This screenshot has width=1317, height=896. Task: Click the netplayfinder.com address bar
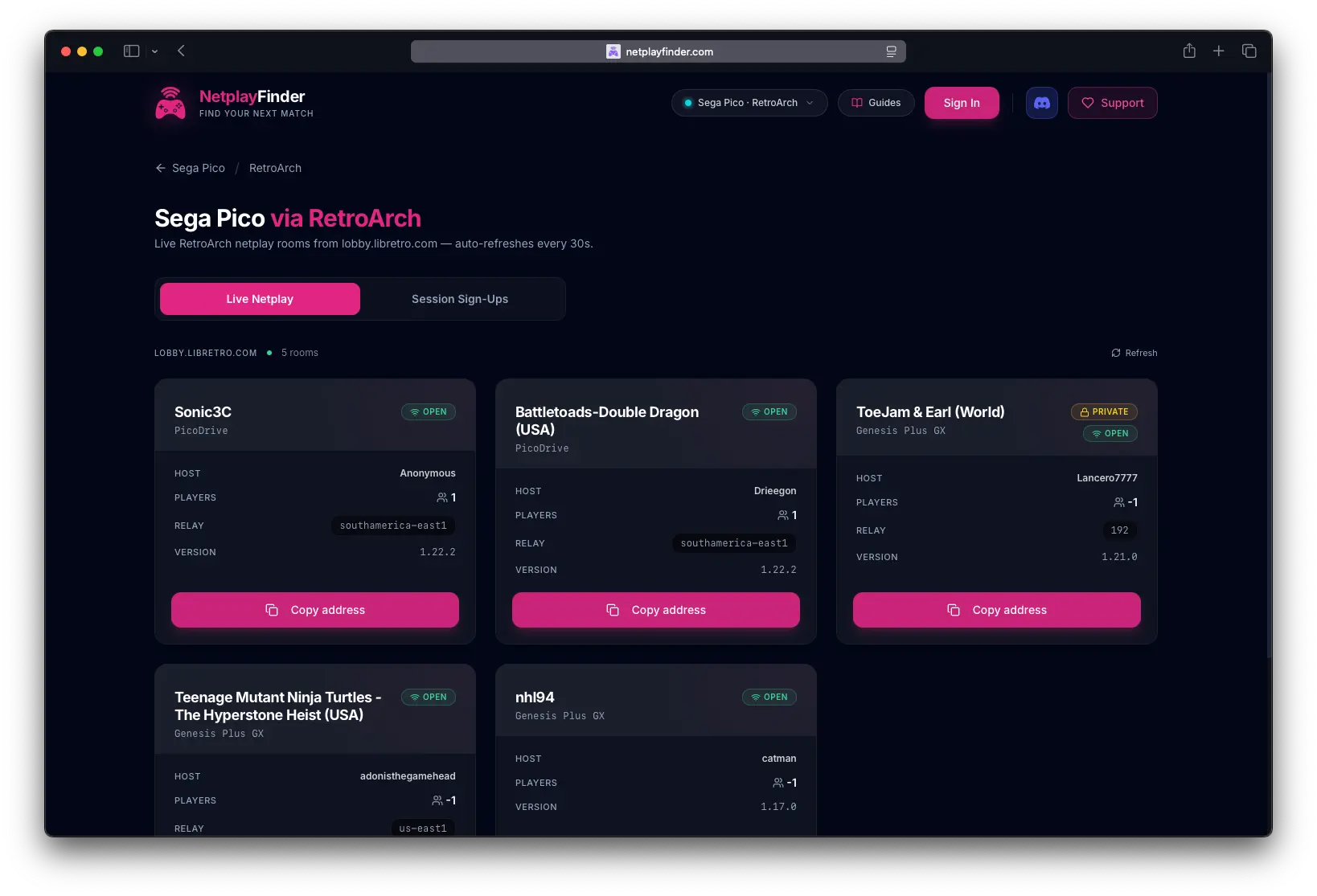click(x=658, y=51)
